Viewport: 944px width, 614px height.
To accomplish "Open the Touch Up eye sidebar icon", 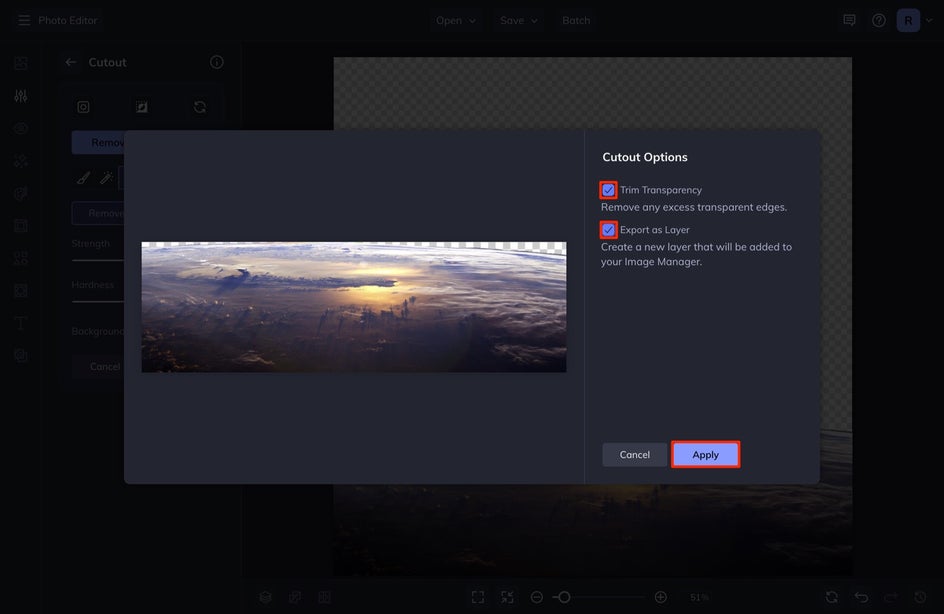I will coord(21,128).
